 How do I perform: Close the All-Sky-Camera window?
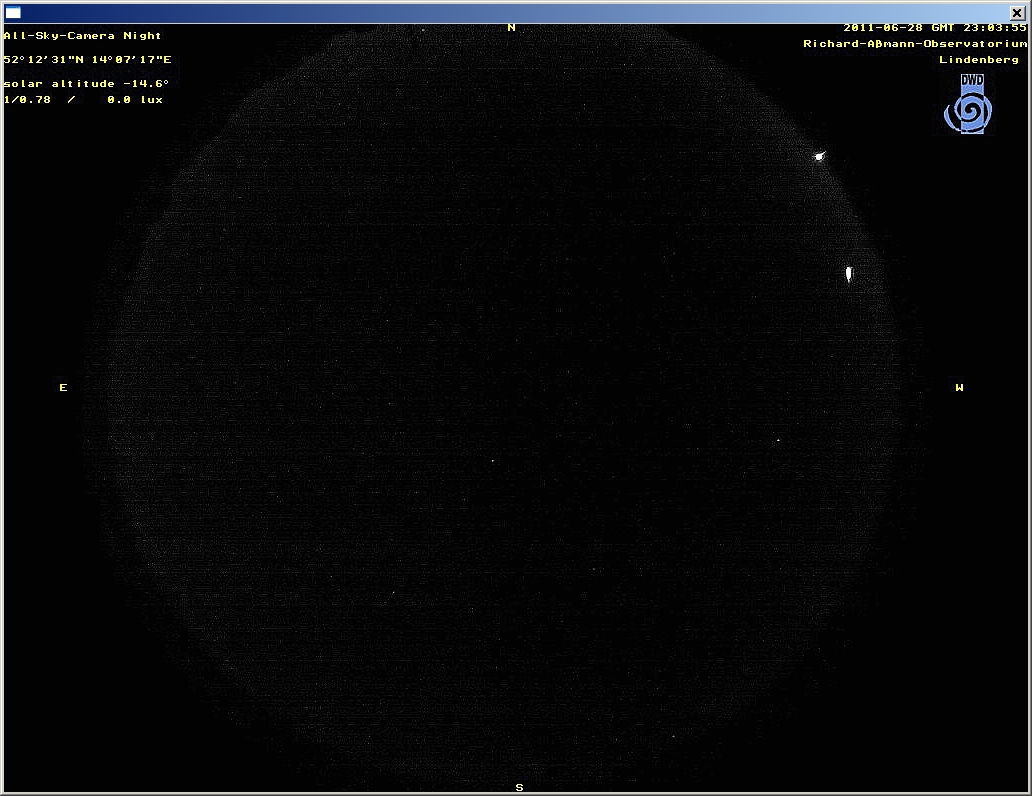pyautogui.click(x=1017, y=13)
